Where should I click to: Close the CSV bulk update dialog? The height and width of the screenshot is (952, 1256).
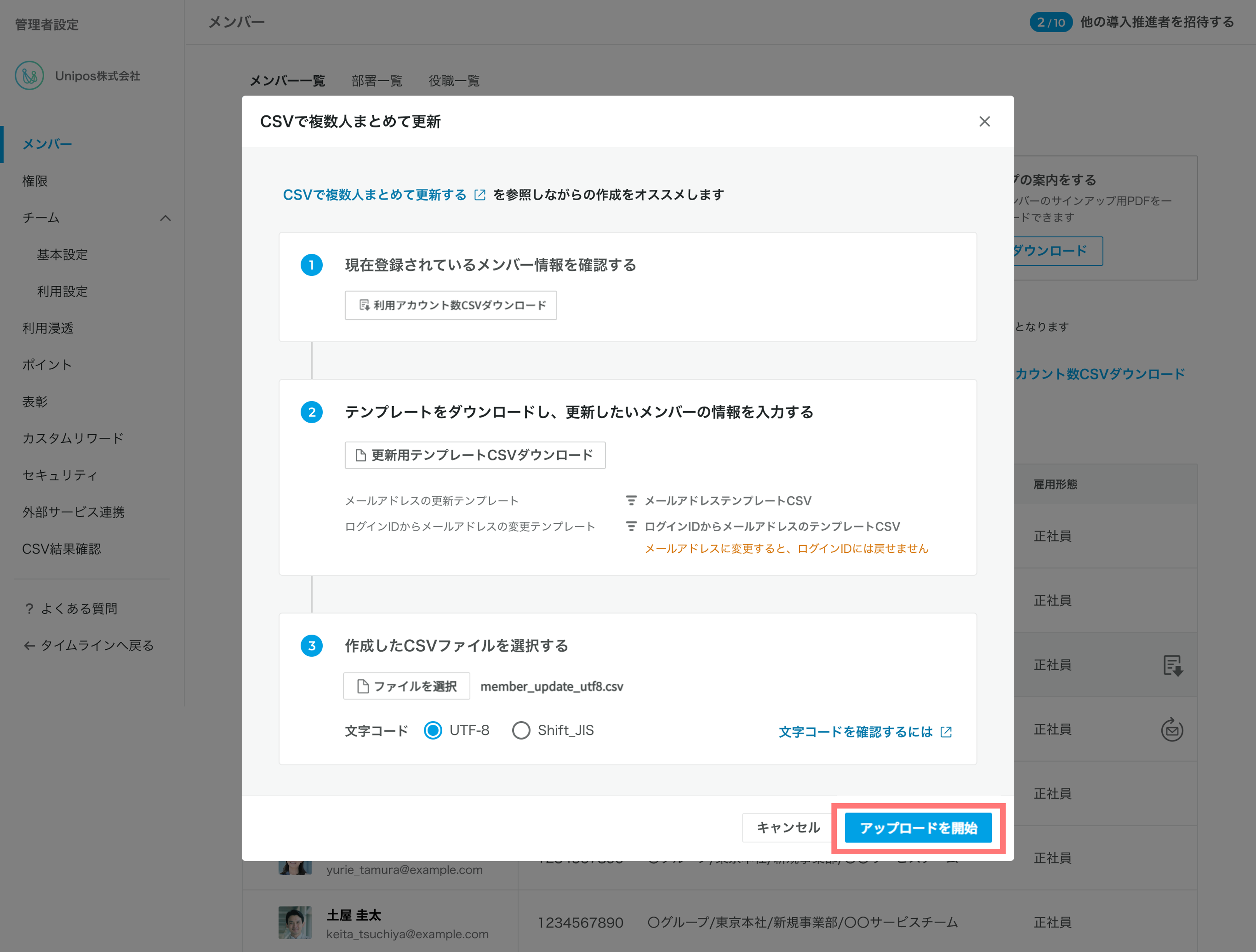click(984, 122)
